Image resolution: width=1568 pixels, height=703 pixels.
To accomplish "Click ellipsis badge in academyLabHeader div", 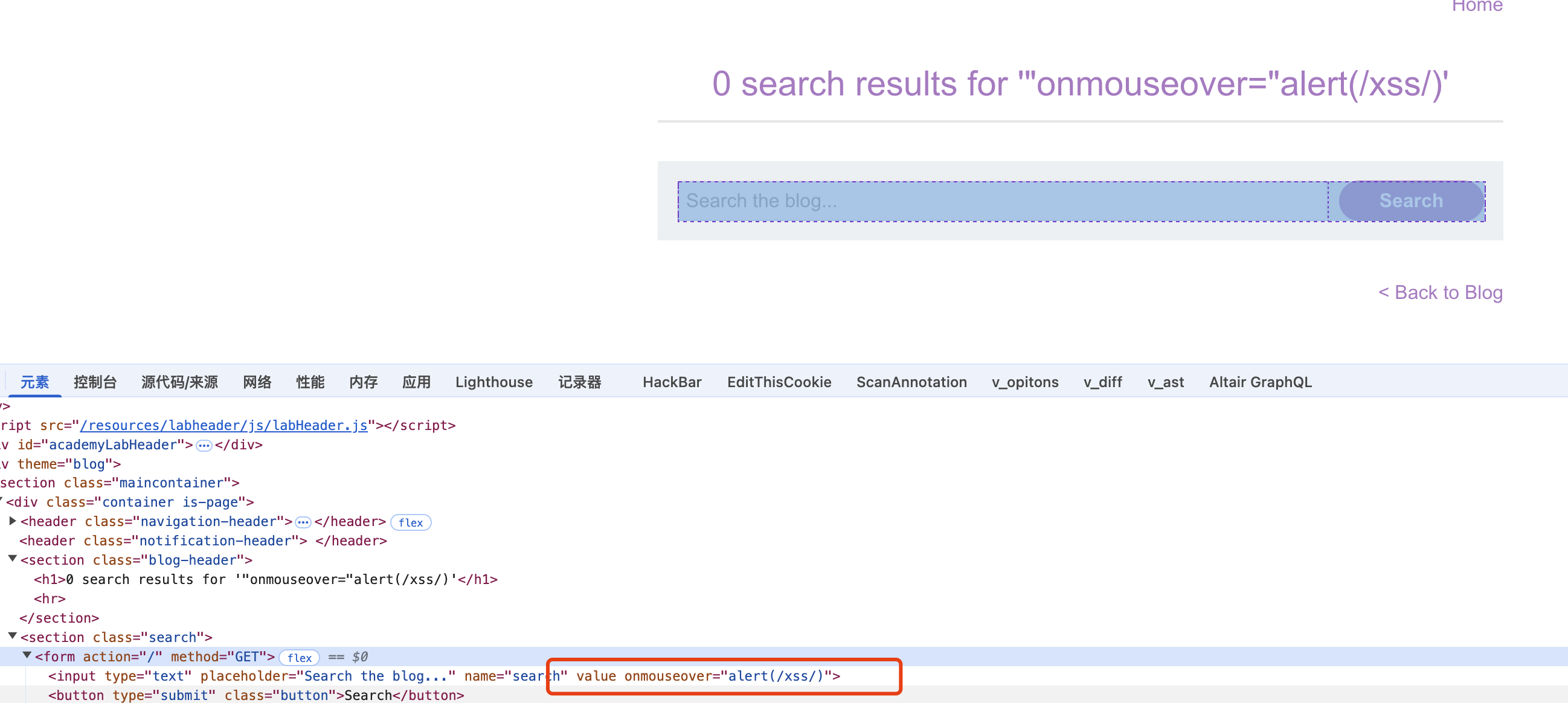I will (x=204, y=446).
